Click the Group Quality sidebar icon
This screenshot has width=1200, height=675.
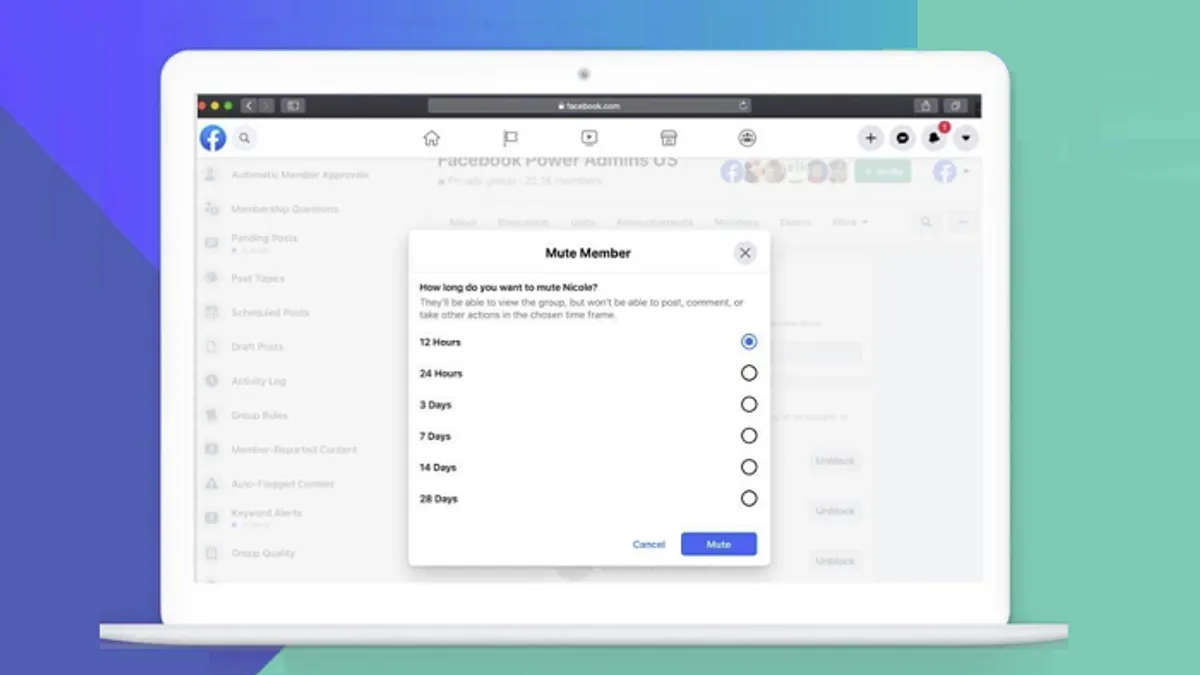(x=211, y=553)
